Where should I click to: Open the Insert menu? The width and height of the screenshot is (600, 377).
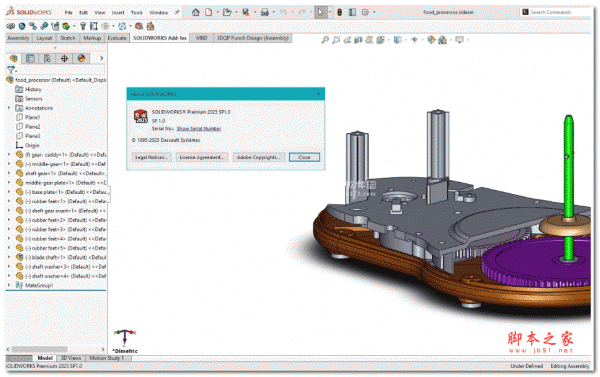(118, 13)
